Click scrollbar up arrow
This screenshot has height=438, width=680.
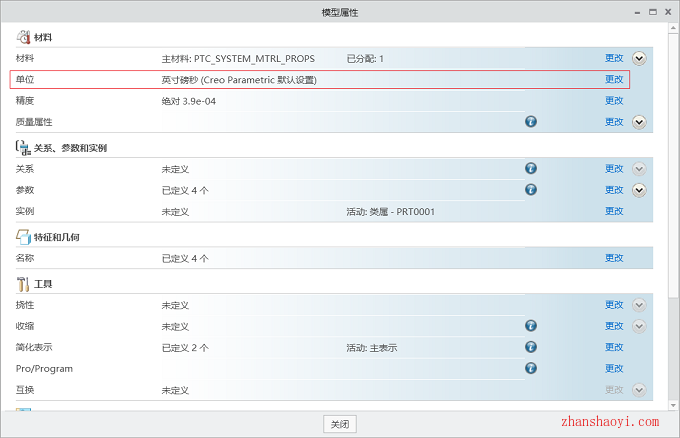click(673, 28)
